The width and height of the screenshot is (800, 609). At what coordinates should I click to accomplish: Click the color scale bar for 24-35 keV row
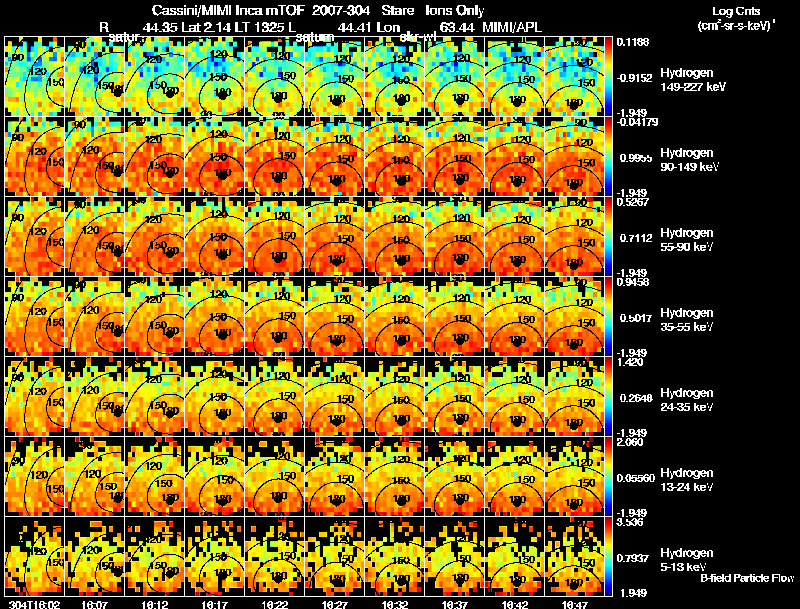608,397
